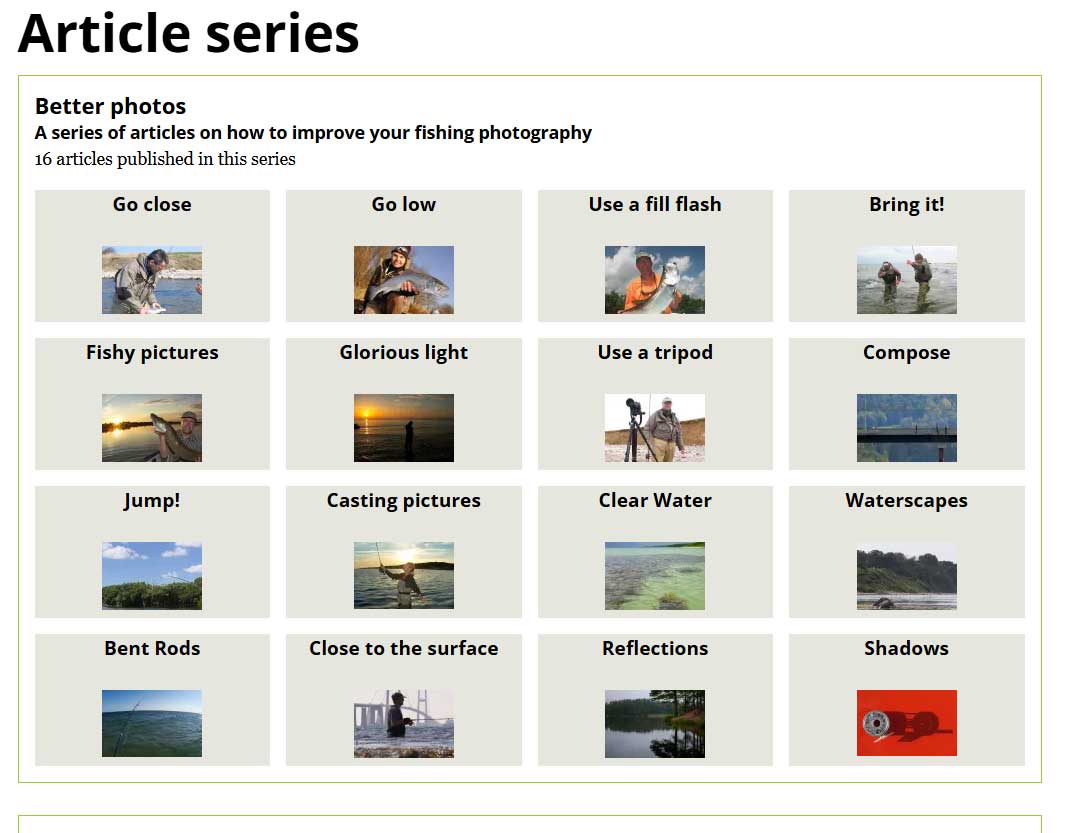Open the Casting pictures title link
This screenshot has height=833, width=1069.
(x=403, y=500)
